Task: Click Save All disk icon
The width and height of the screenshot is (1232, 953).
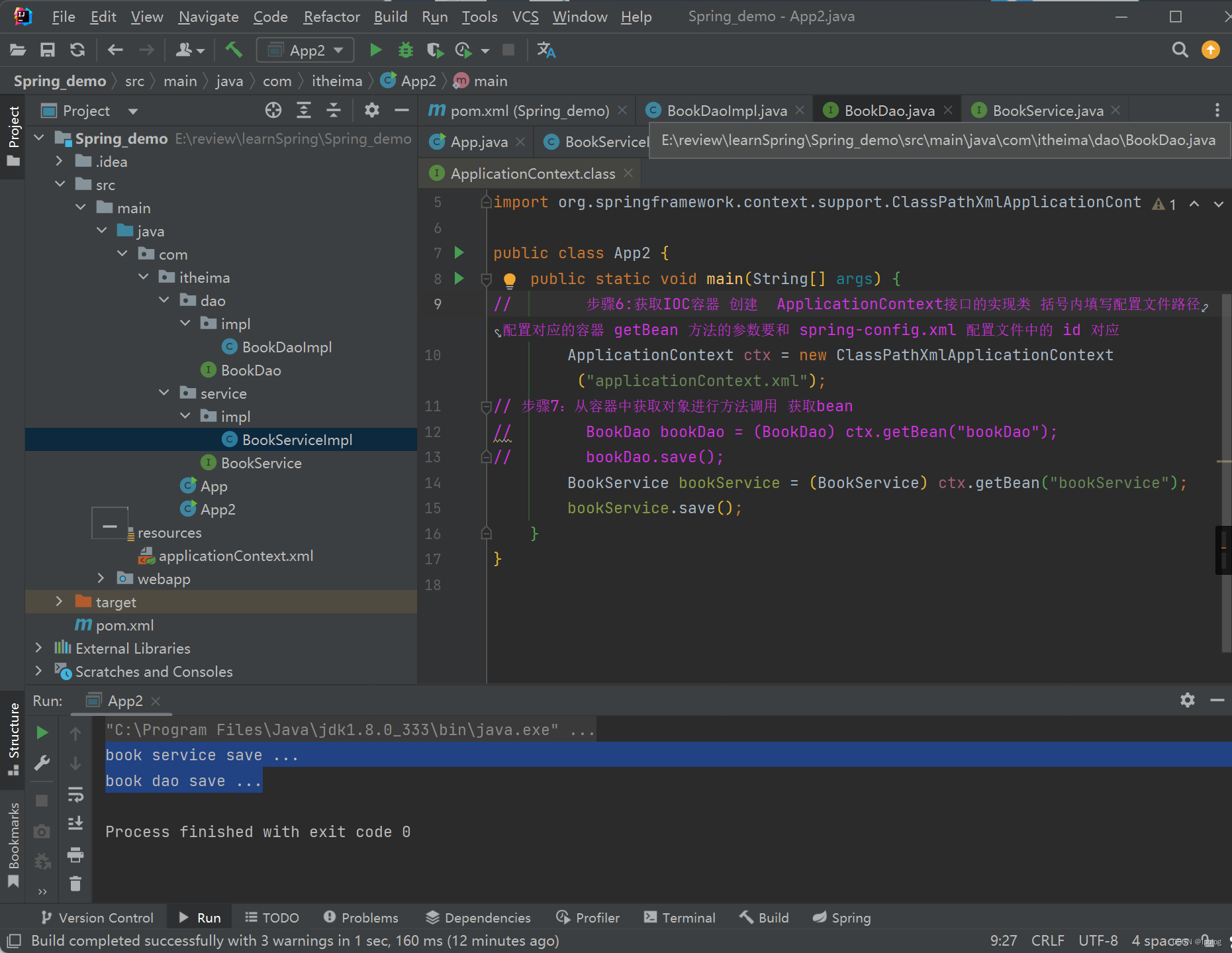Action: click(x=48, y=50)
